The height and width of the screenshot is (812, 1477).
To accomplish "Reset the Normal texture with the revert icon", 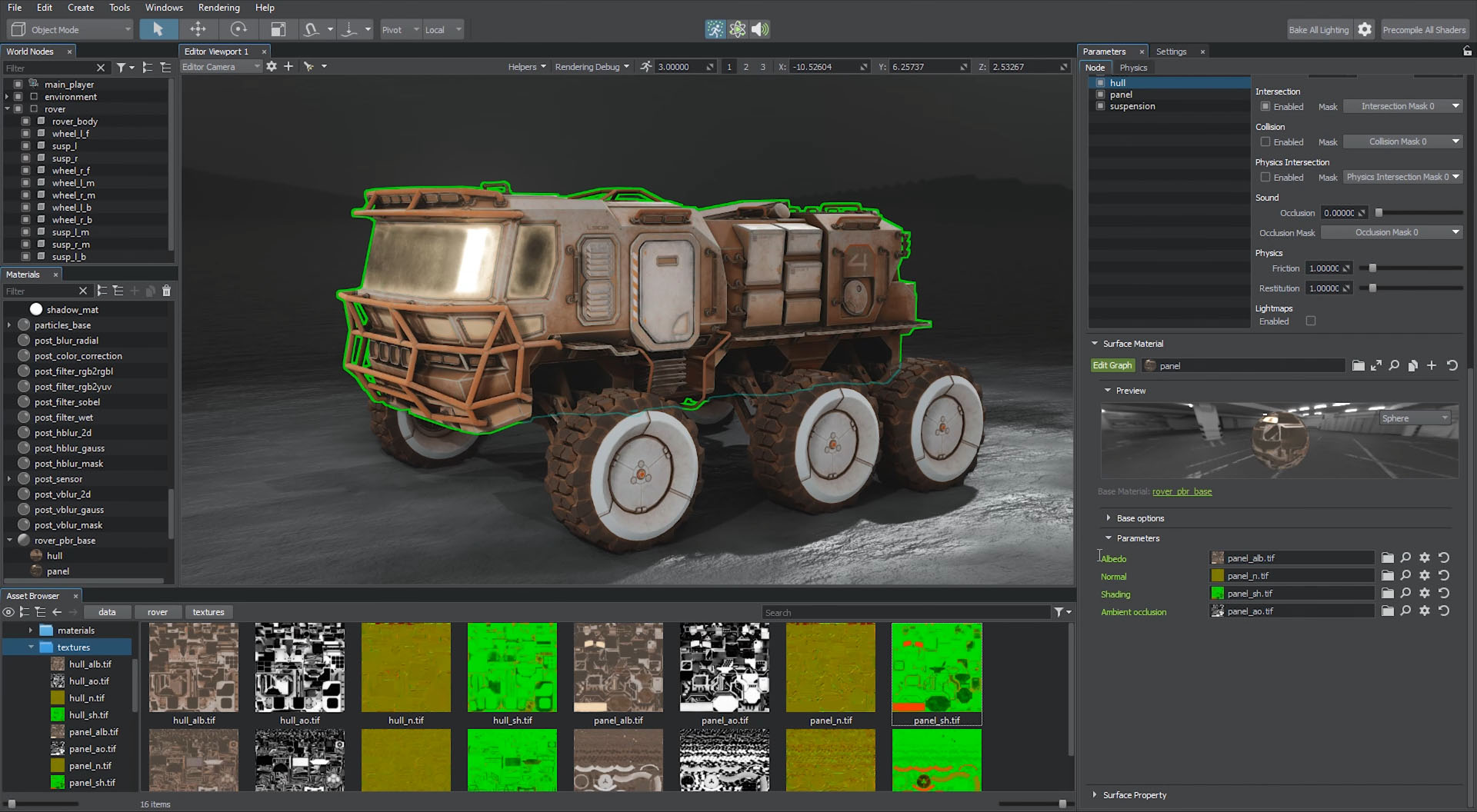I will [x=1444, y=576].
